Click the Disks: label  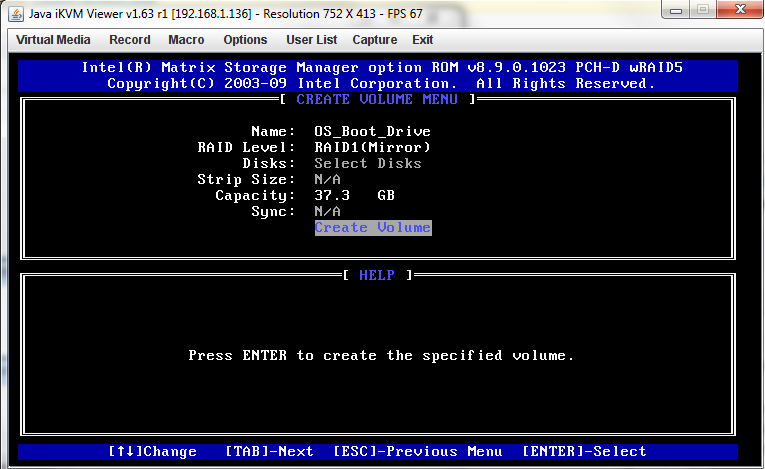tap(269, 163)
